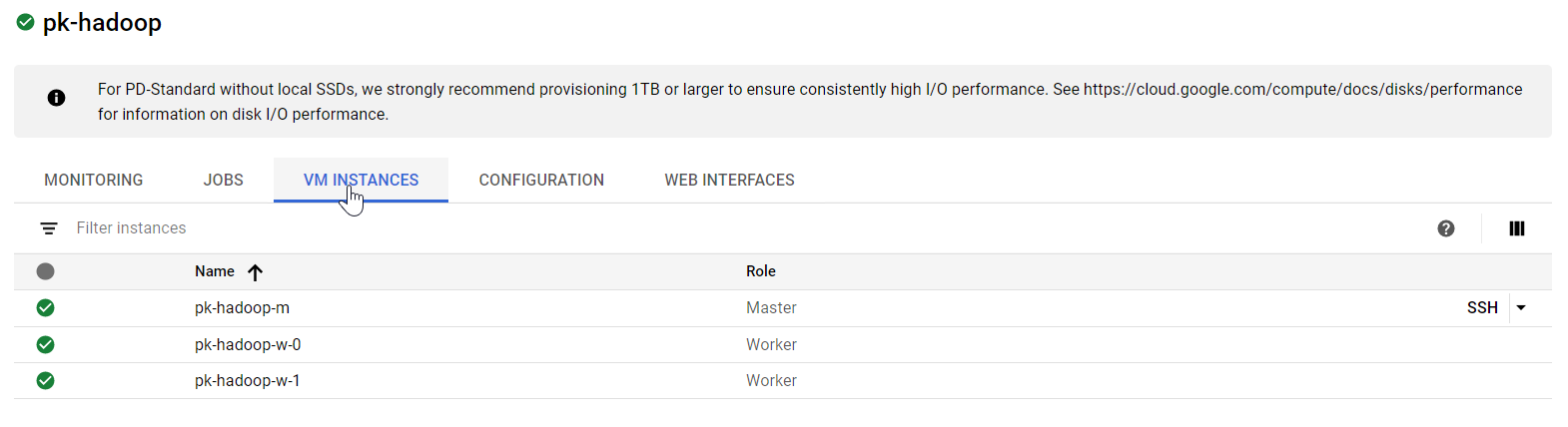The height and width of the screenshot is (427, 1568).
Task: Expand the SSH options dropdown arrow
Action: 1520,307
